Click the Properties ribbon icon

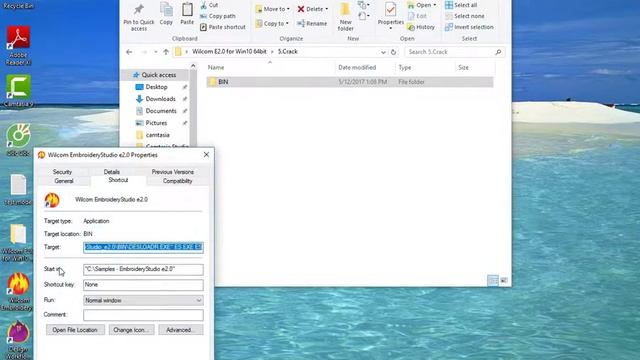(391, 16)
